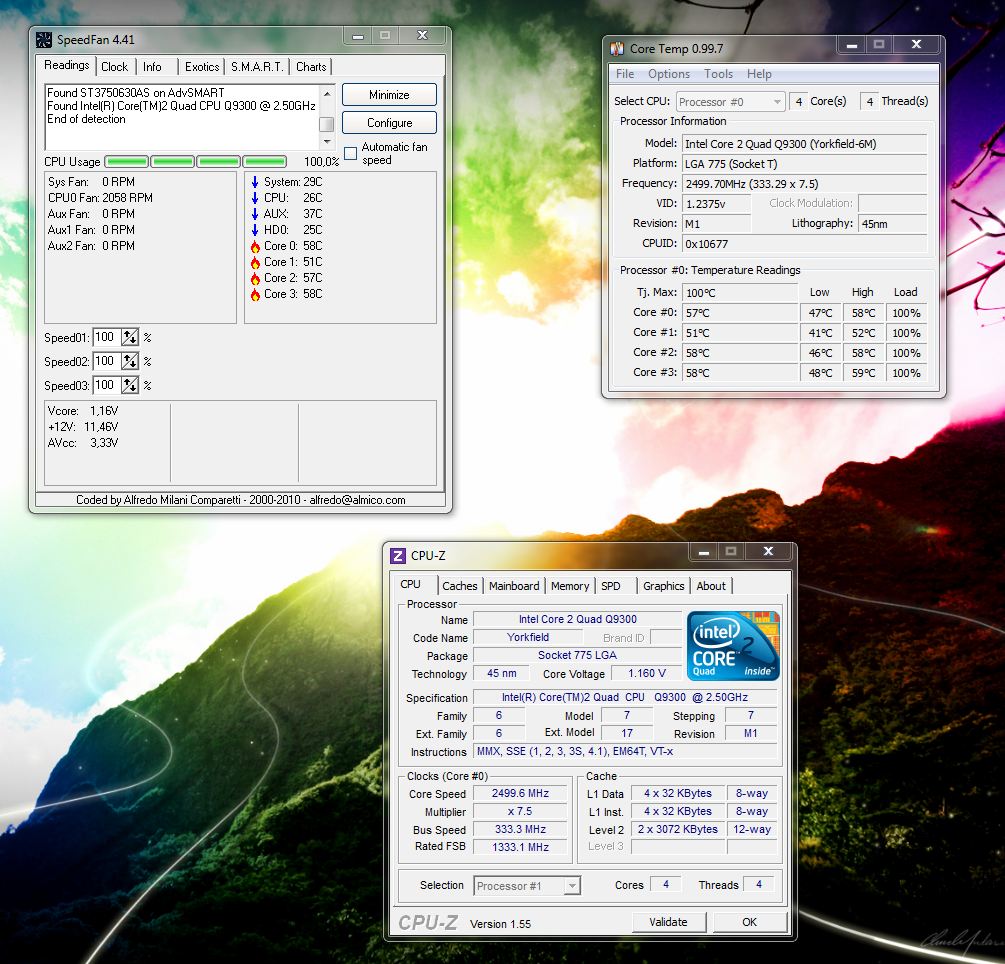Click the Rated FSB 1333.1 MHz value
The height and width of the screenshot is (964, 1005).
pos(520,847)
